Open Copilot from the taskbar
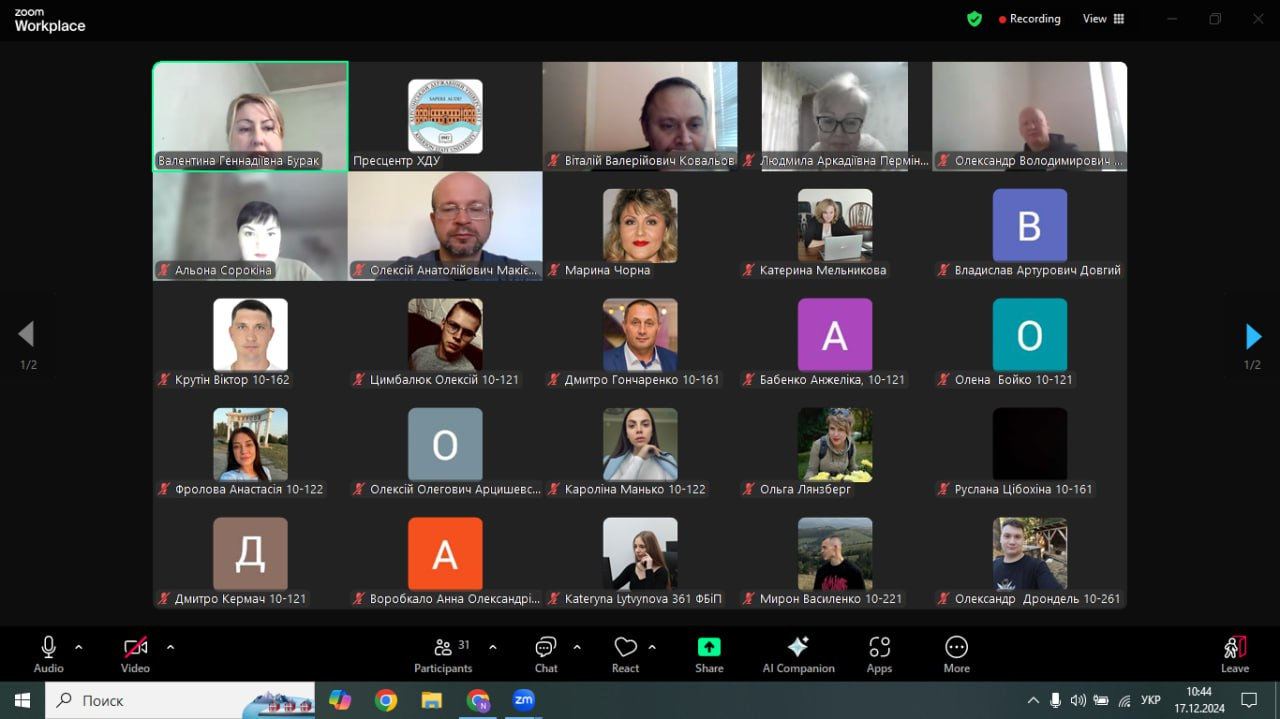Viewport: 1280px width, 719px height. click(x=340, y=700)
